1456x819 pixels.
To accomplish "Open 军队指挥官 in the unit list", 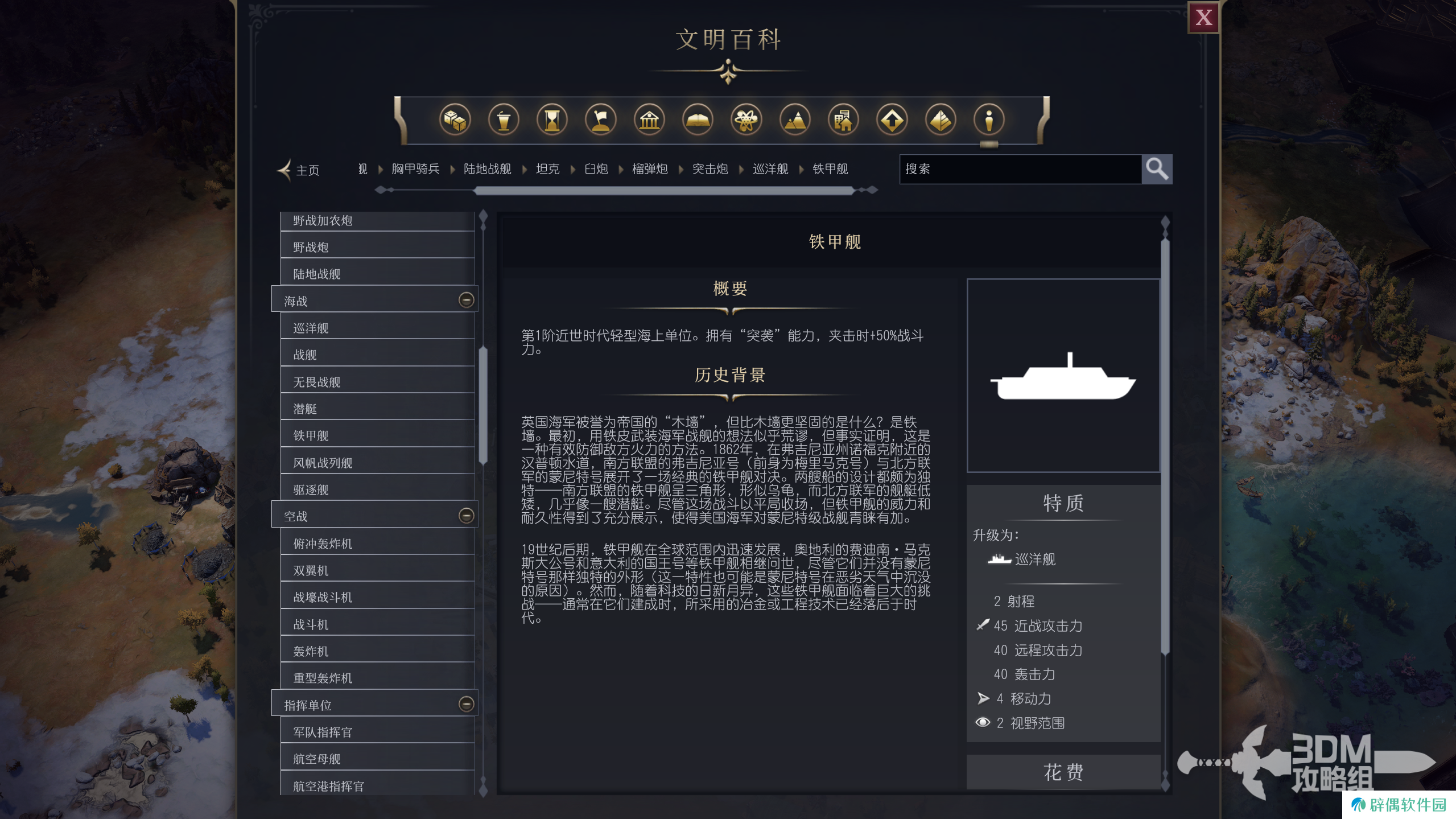I will click(x=377, y=732).
